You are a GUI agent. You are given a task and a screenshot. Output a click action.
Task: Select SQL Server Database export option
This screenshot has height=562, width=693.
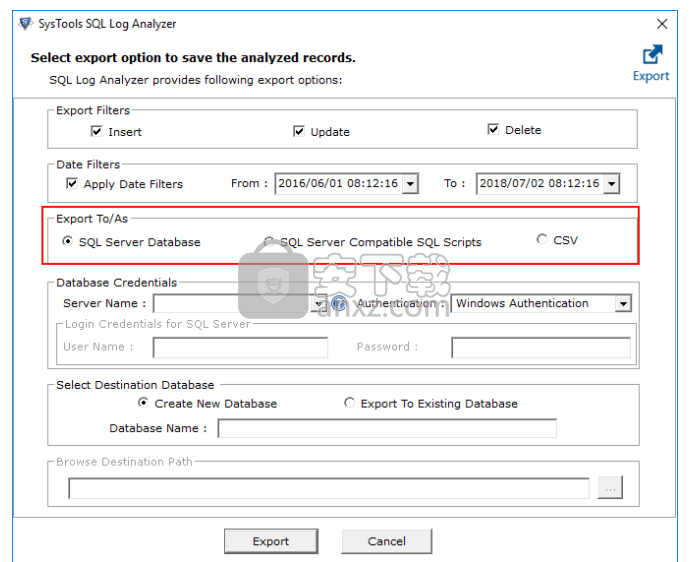pyautogui.click(x=67, y=241)
